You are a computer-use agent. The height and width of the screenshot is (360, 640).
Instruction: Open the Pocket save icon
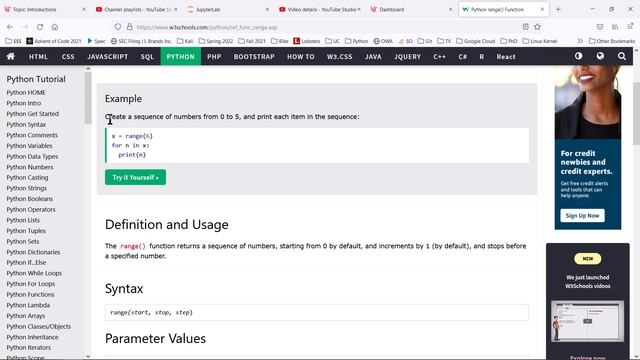pos(600,27)
